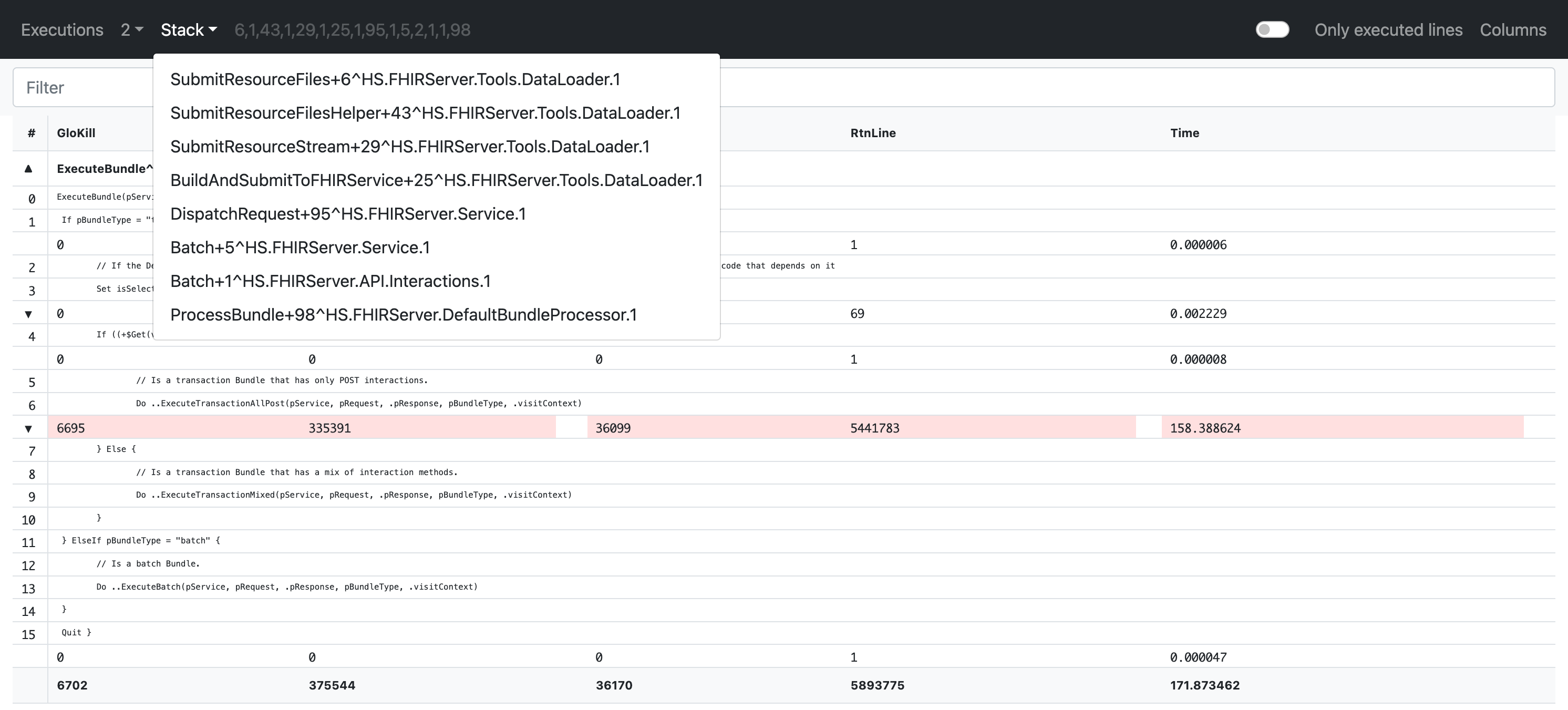The height and width of the screenshot is (710, 1568).
Task: Sort by the Time column header
Action: click(1184, 133)
